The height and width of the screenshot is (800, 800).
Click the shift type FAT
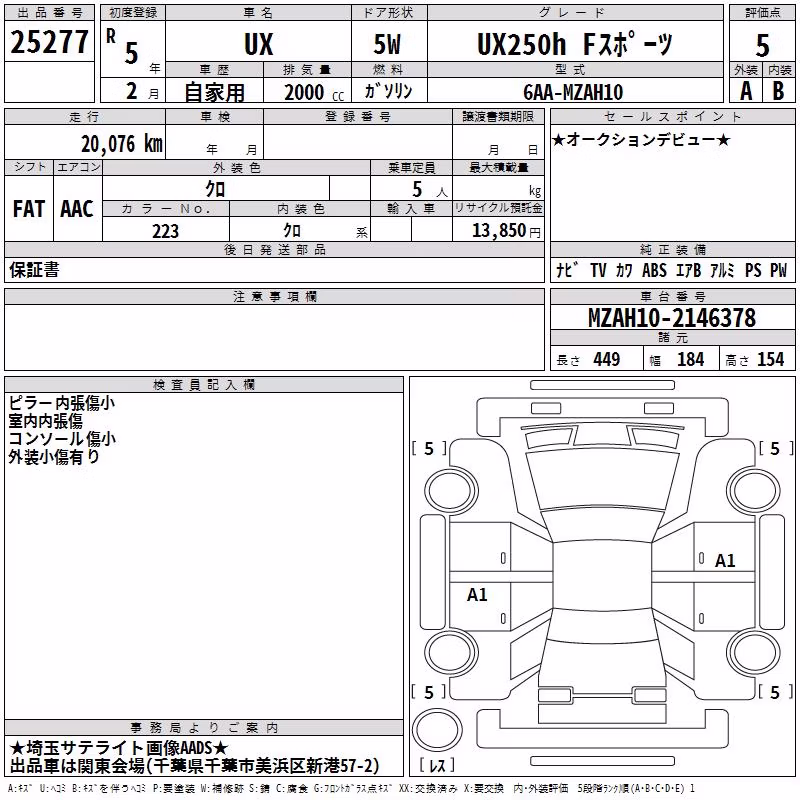[x=29, y=209]
